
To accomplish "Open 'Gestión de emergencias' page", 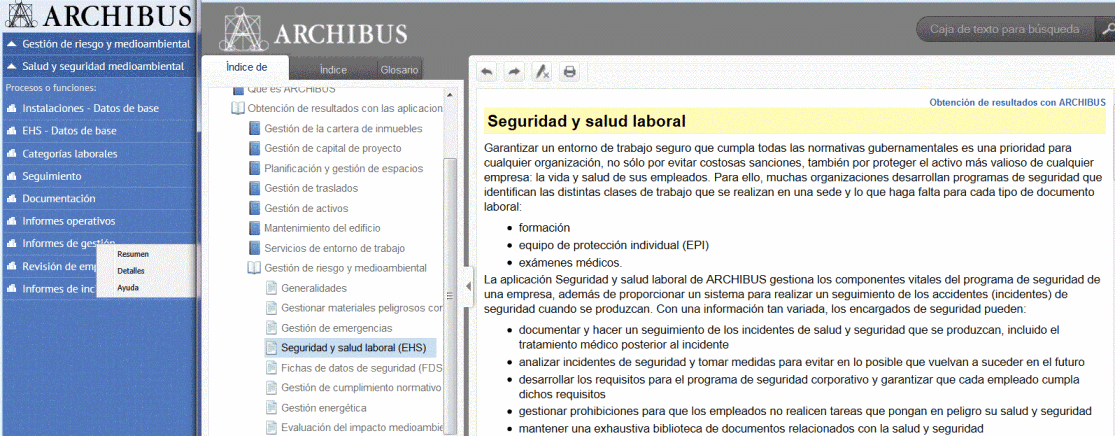I will tap(336, 328).
